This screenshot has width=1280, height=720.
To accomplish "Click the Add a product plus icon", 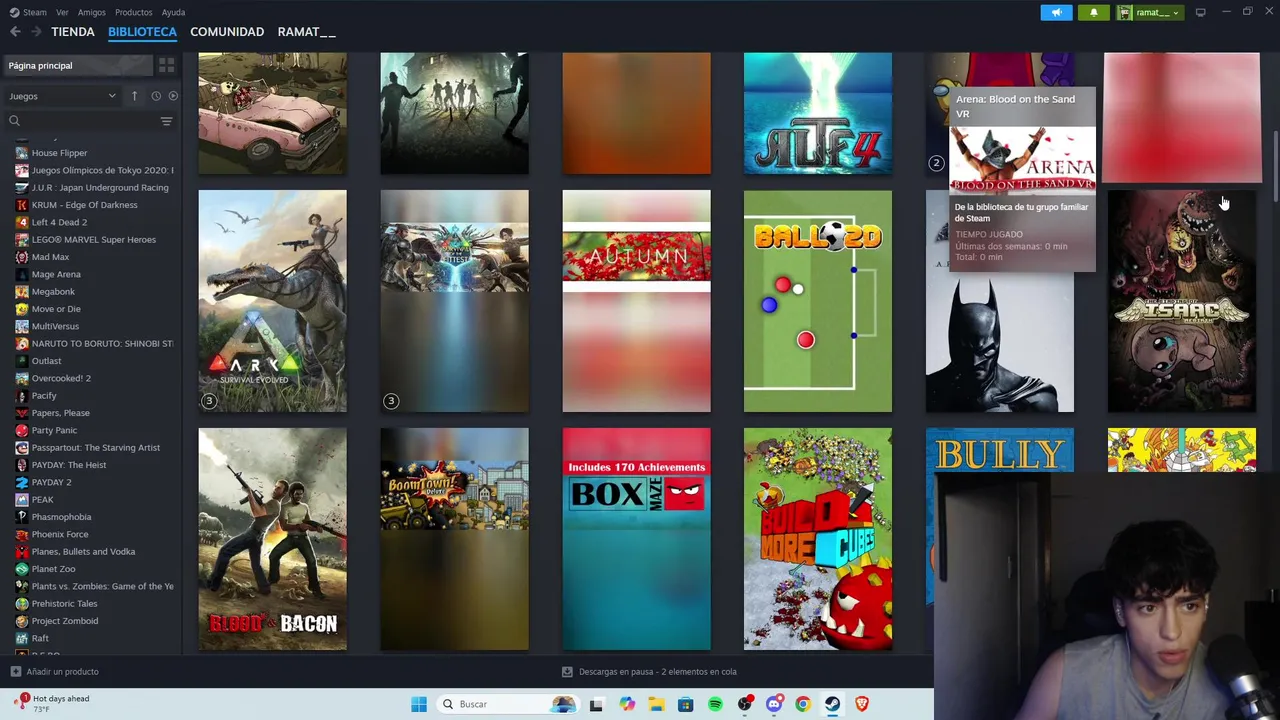I will 15,672.
